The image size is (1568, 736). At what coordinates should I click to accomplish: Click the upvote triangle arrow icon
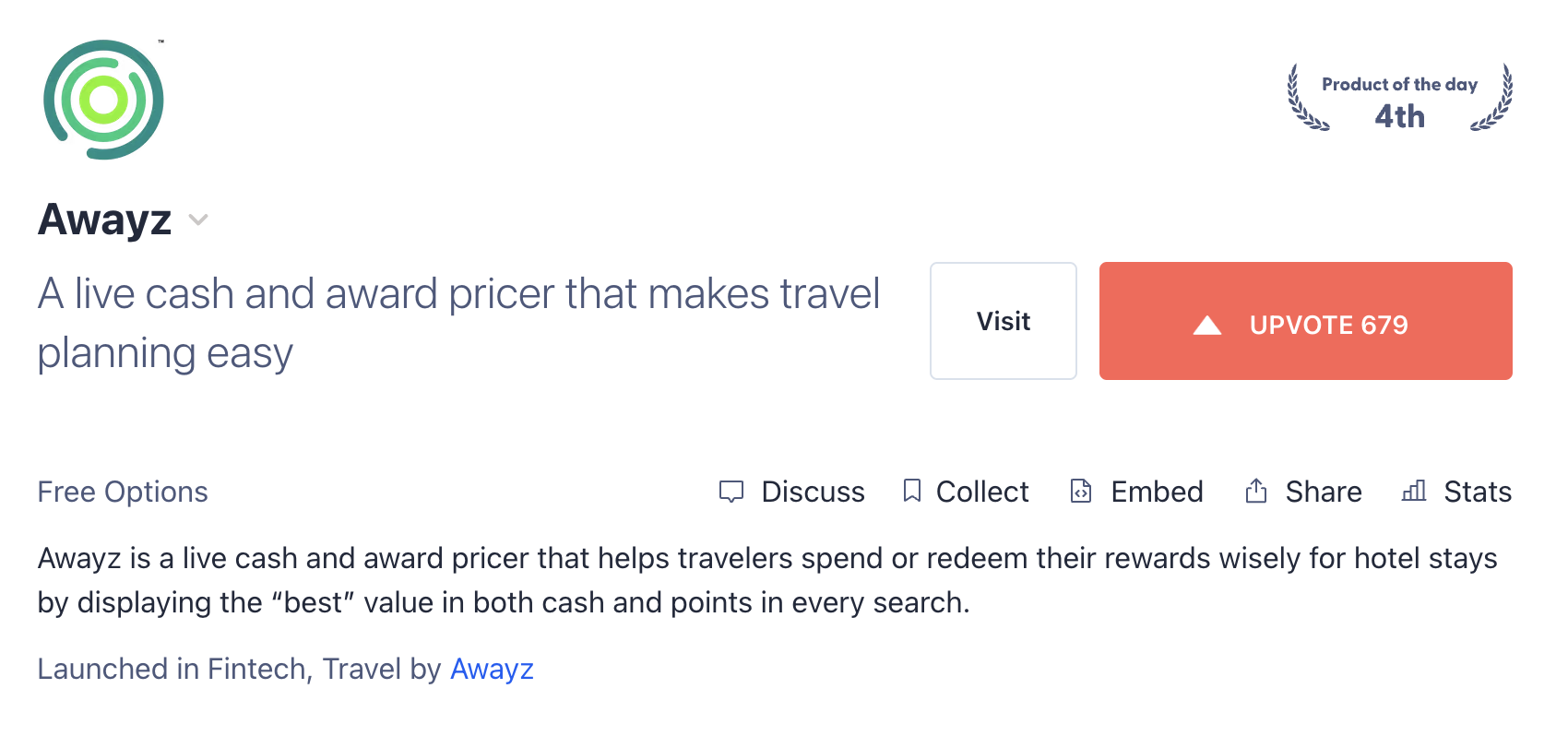pos(1207,325)
